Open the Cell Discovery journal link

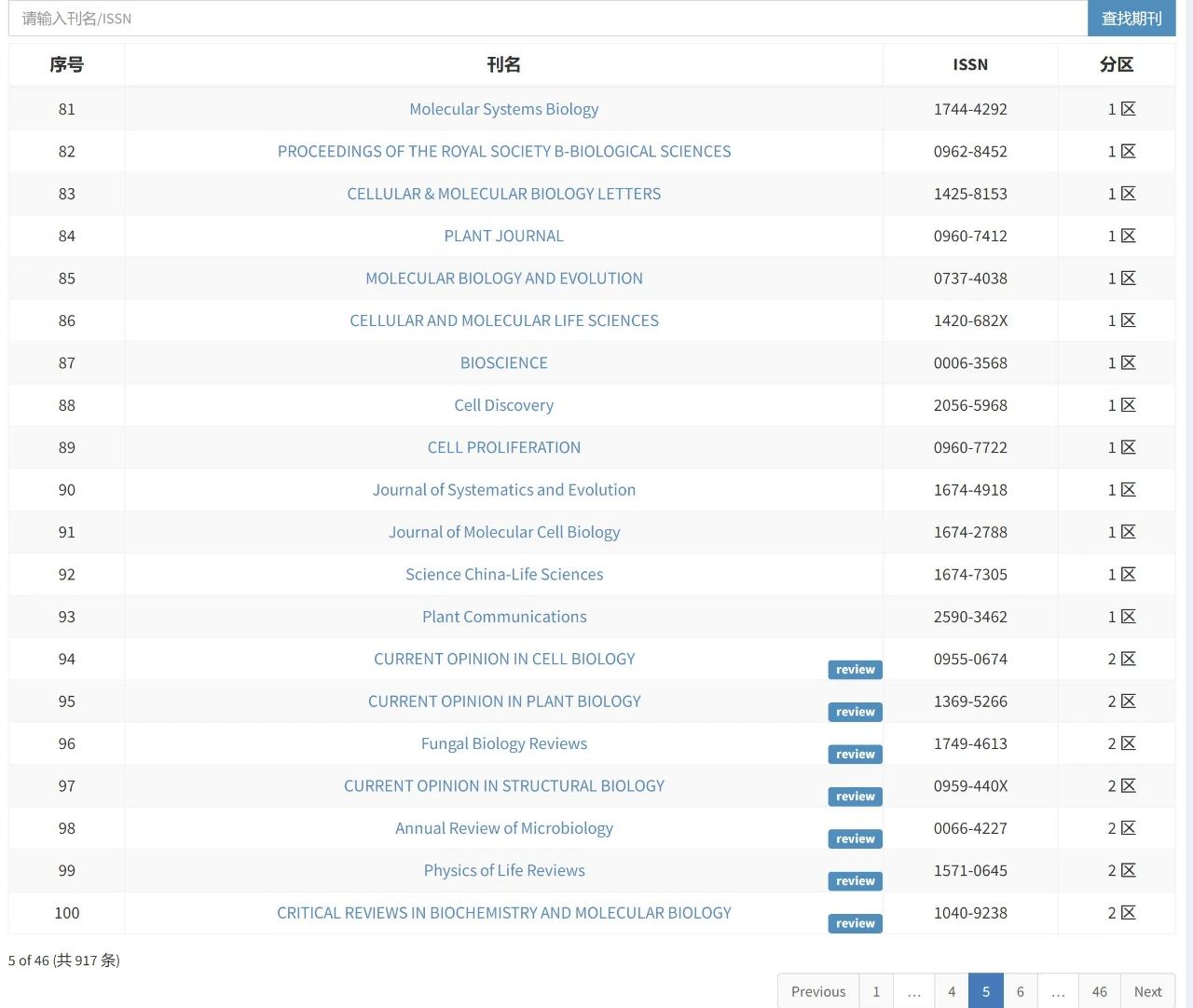(x=504, y=405)
